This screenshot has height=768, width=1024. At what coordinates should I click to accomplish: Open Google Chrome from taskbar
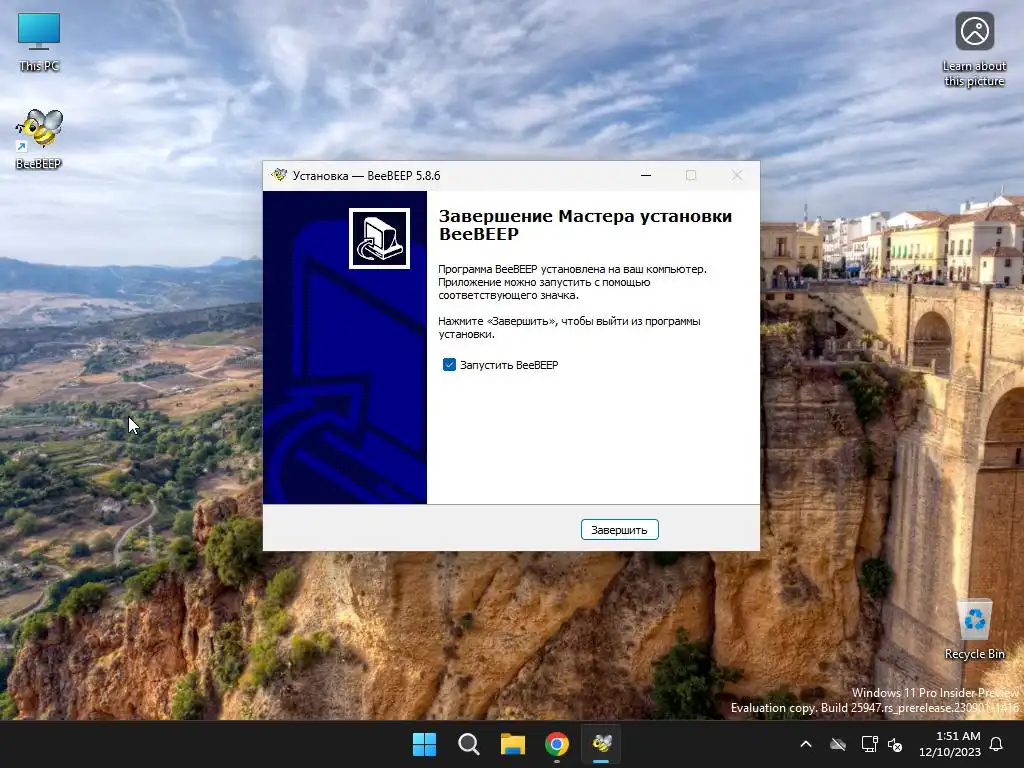click(557, 744)
